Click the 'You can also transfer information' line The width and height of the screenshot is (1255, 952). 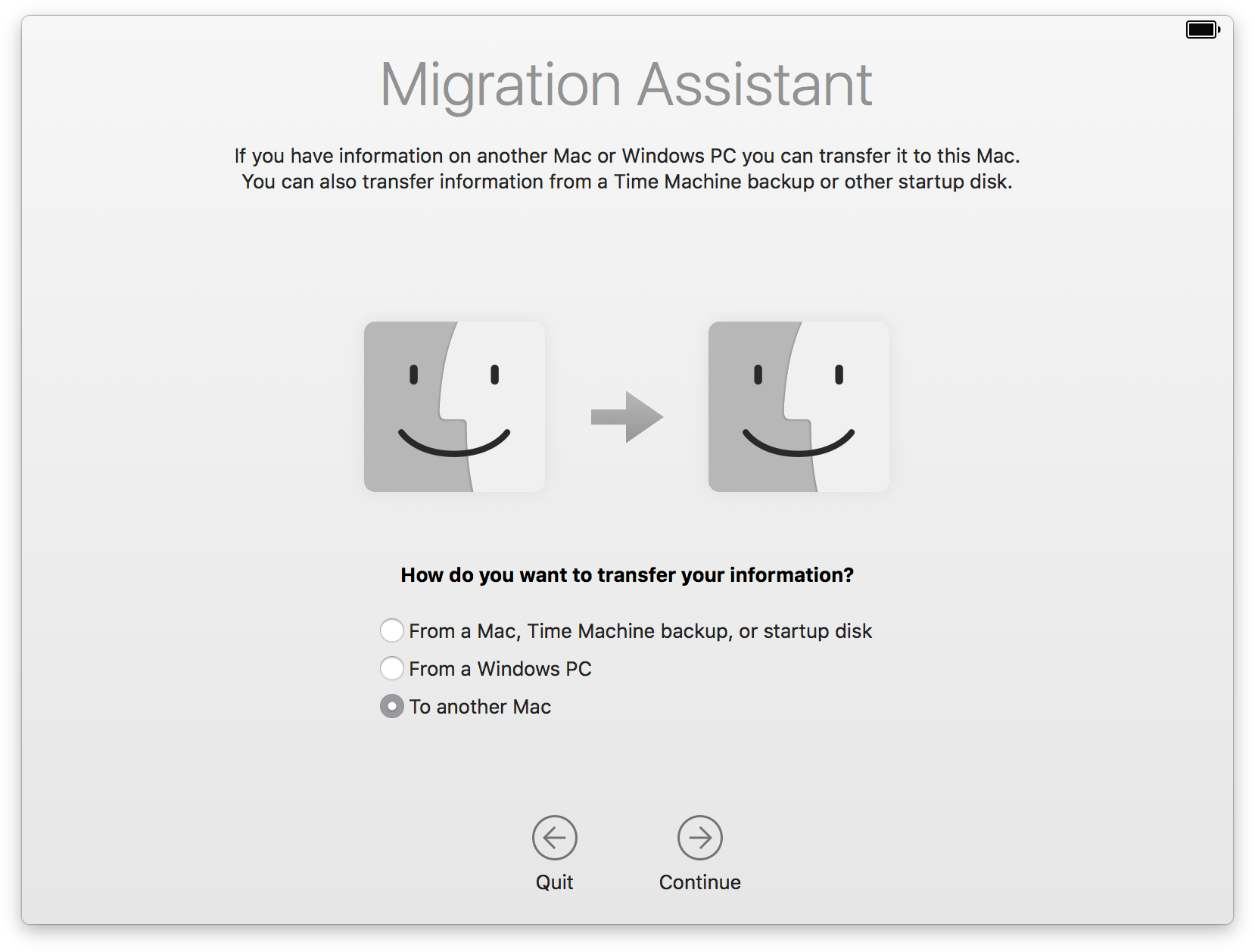[627, 182]
